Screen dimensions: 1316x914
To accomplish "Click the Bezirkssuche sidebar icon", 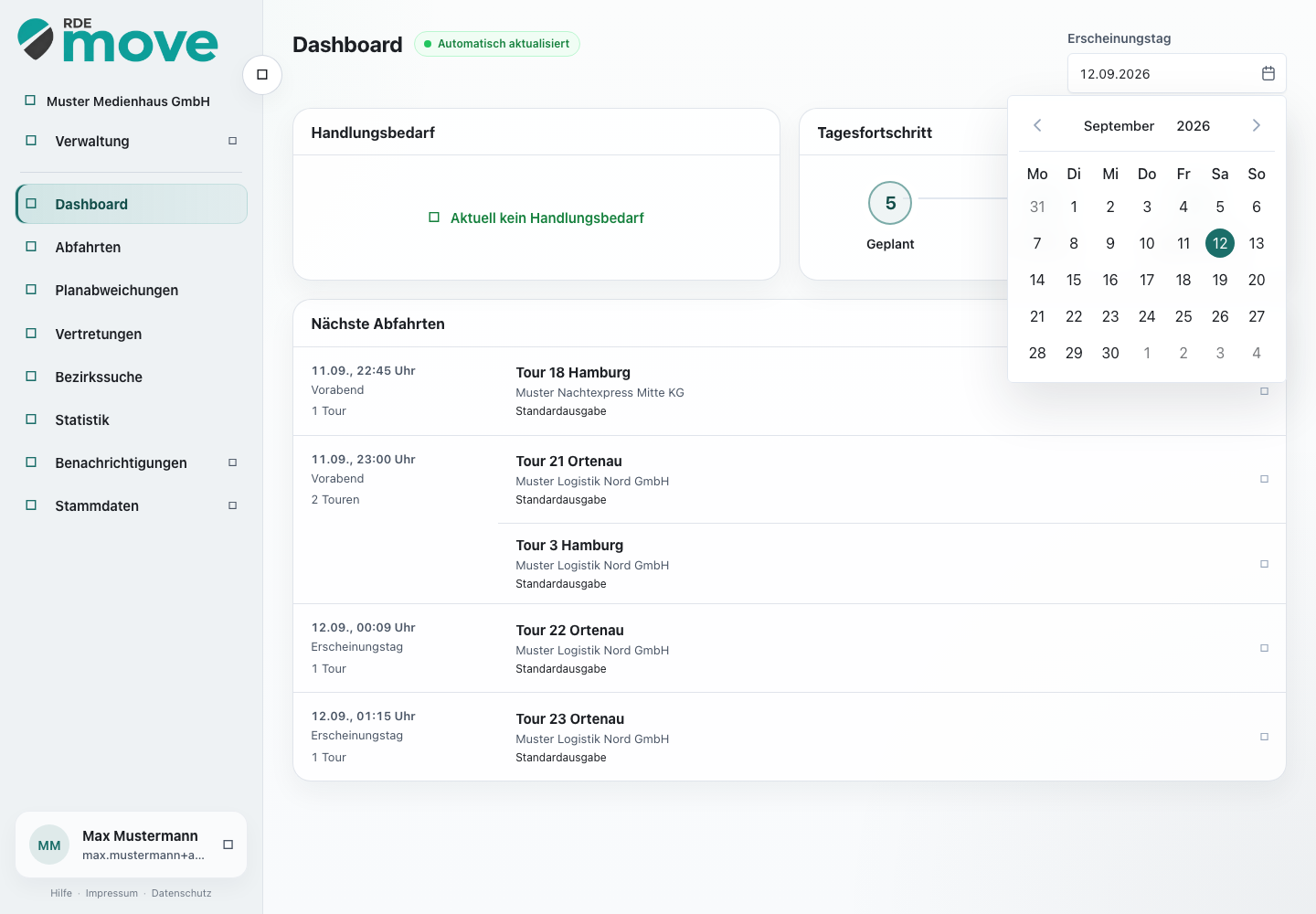I will [31, 377].
